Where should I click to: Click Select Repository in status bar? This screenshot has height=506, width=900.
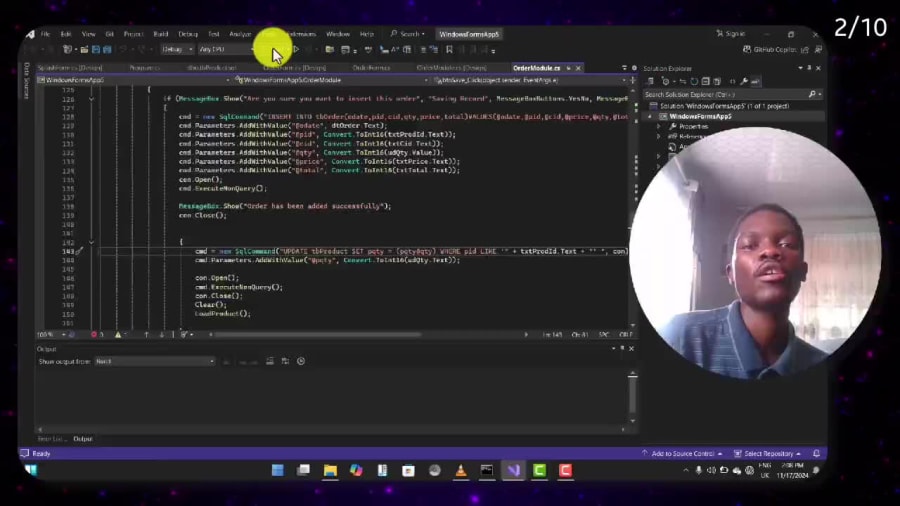coord(767,454)
